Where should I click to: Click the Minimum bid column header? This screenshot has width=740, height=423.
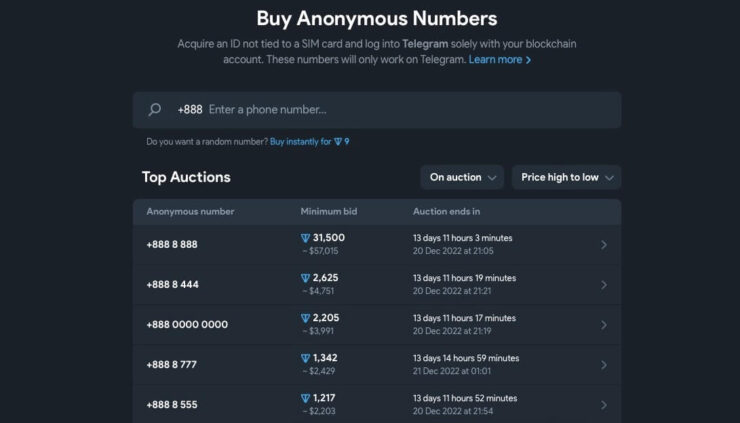pos(328,212)
